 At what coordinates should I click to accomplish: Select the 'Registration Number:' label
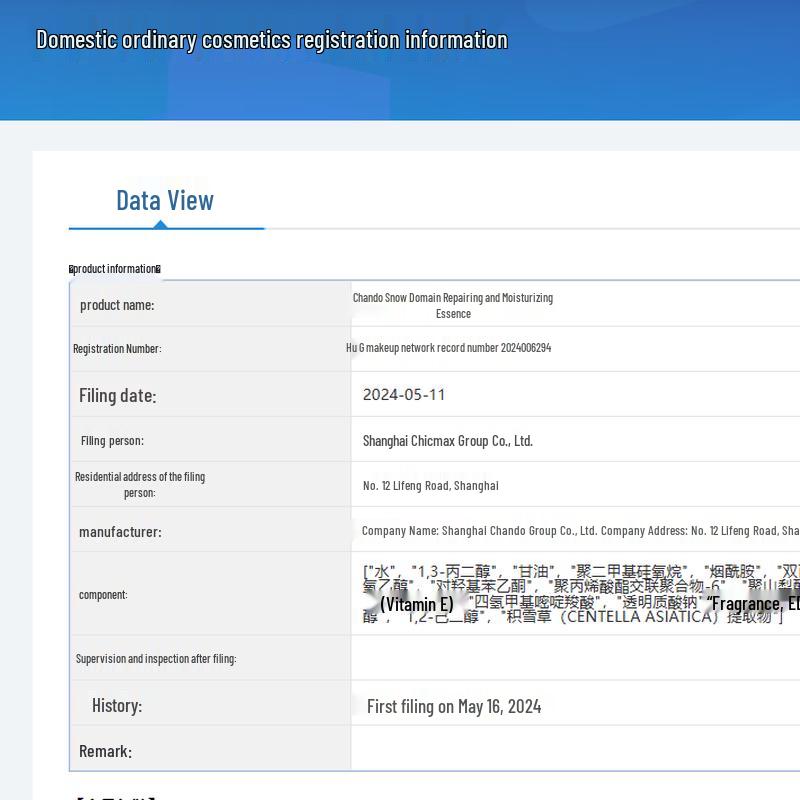(117, 349)
